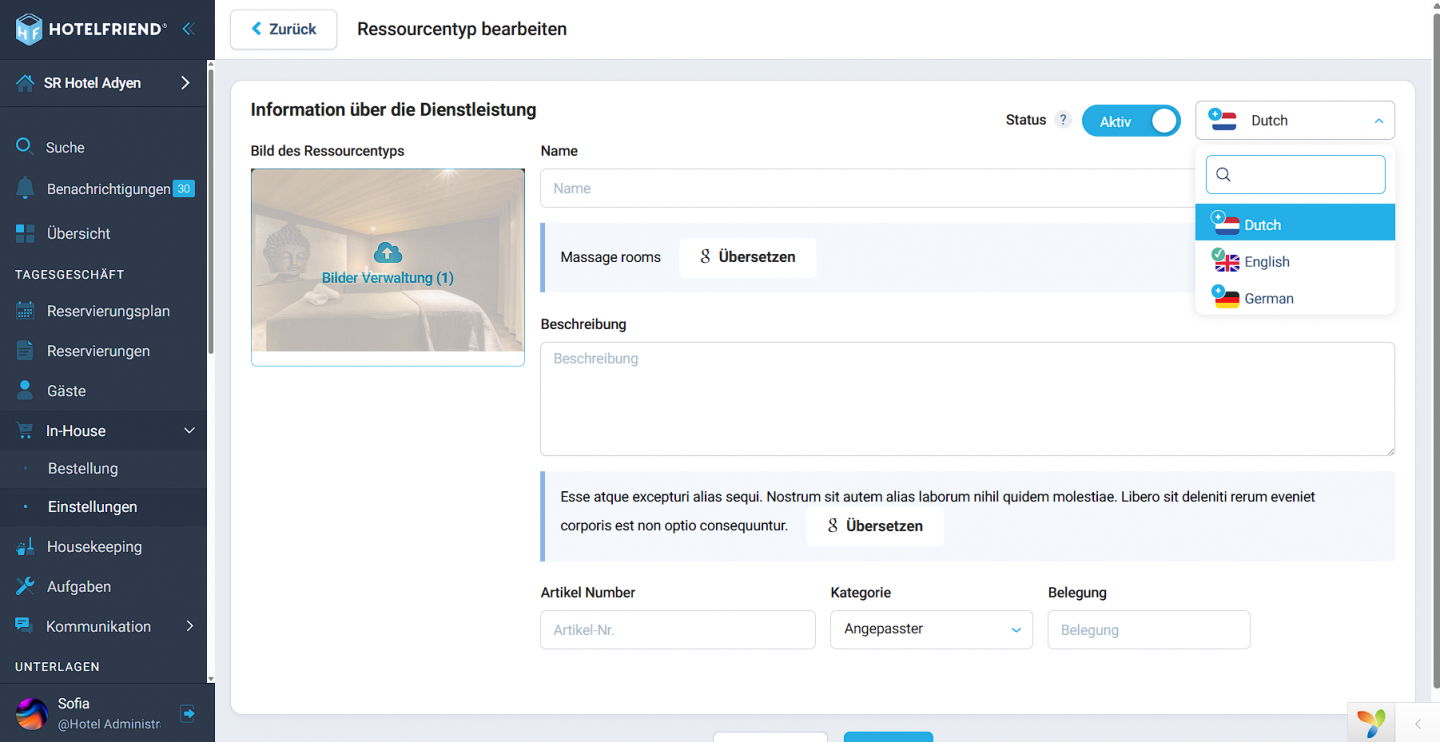Click the Aufgaben sidebar label
Image resolution: width=1440 pixels, height=742 pixels.
pos(79,587)
